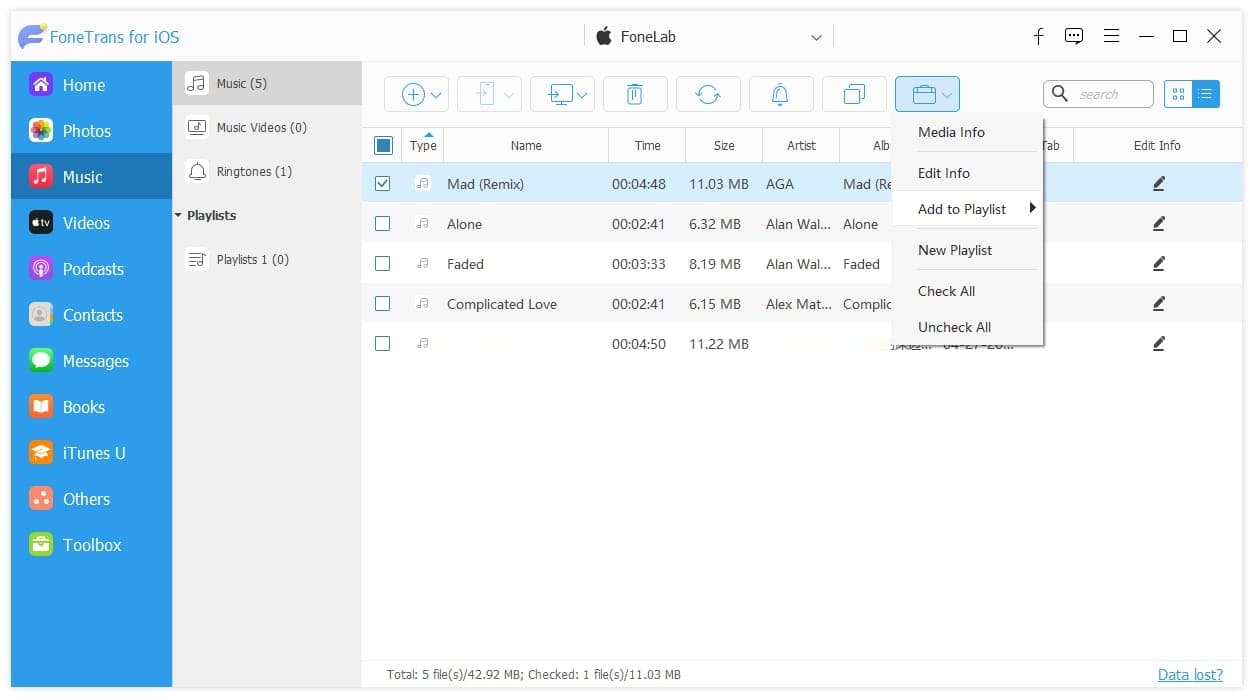Click the bell ringtone maker icon
The image size is (1255, 700).
tap(780, 94)
